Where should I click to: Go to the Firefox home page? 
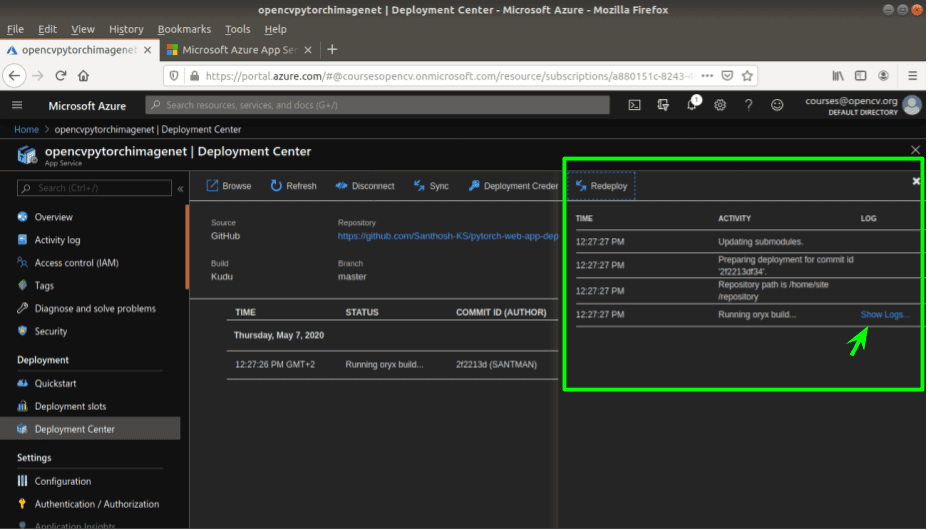(84, 76)
